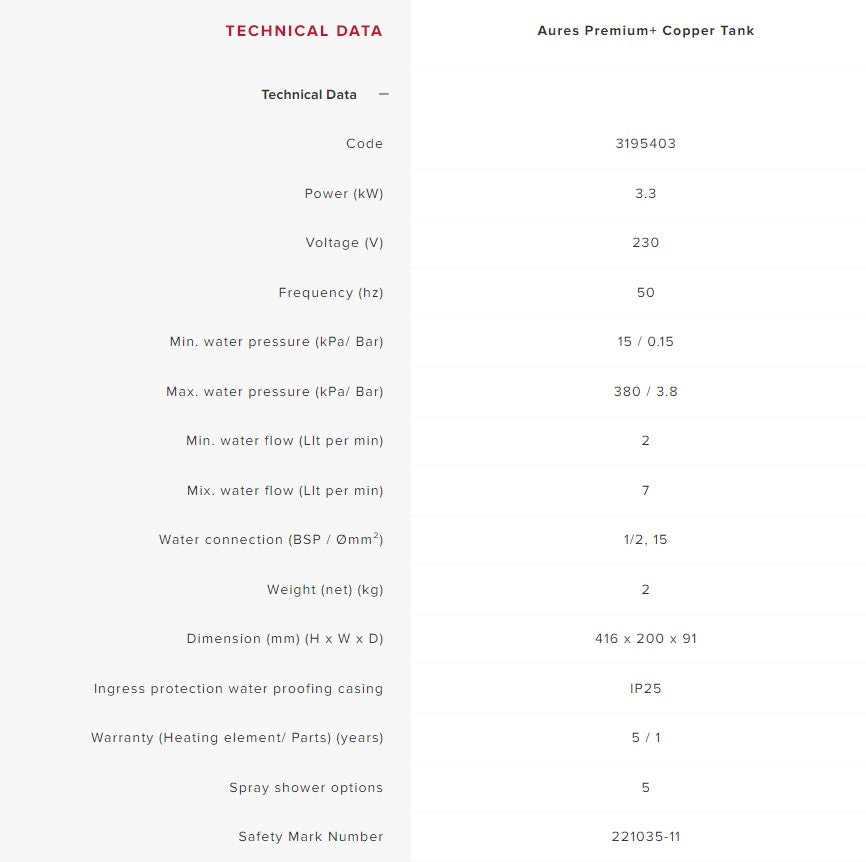Click the 380 / 3.8 pressure value

(x=646, y=392)
